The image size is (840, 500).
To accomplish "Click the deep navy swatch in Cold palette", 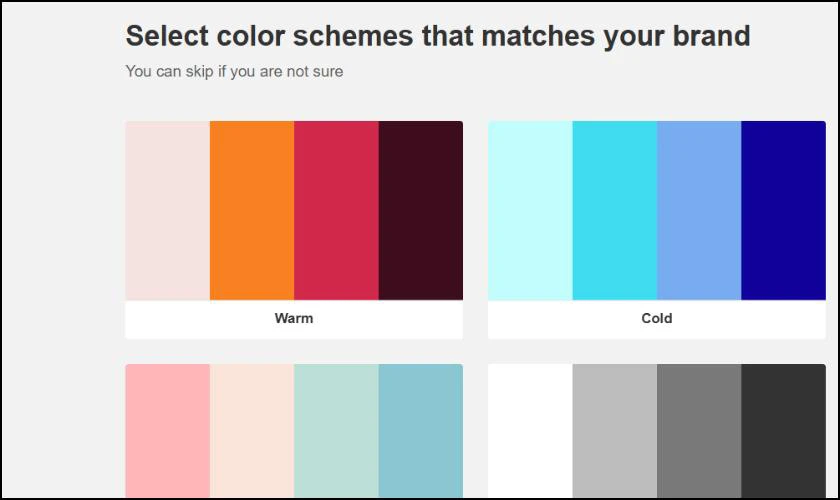I will (x=784, y=211).
